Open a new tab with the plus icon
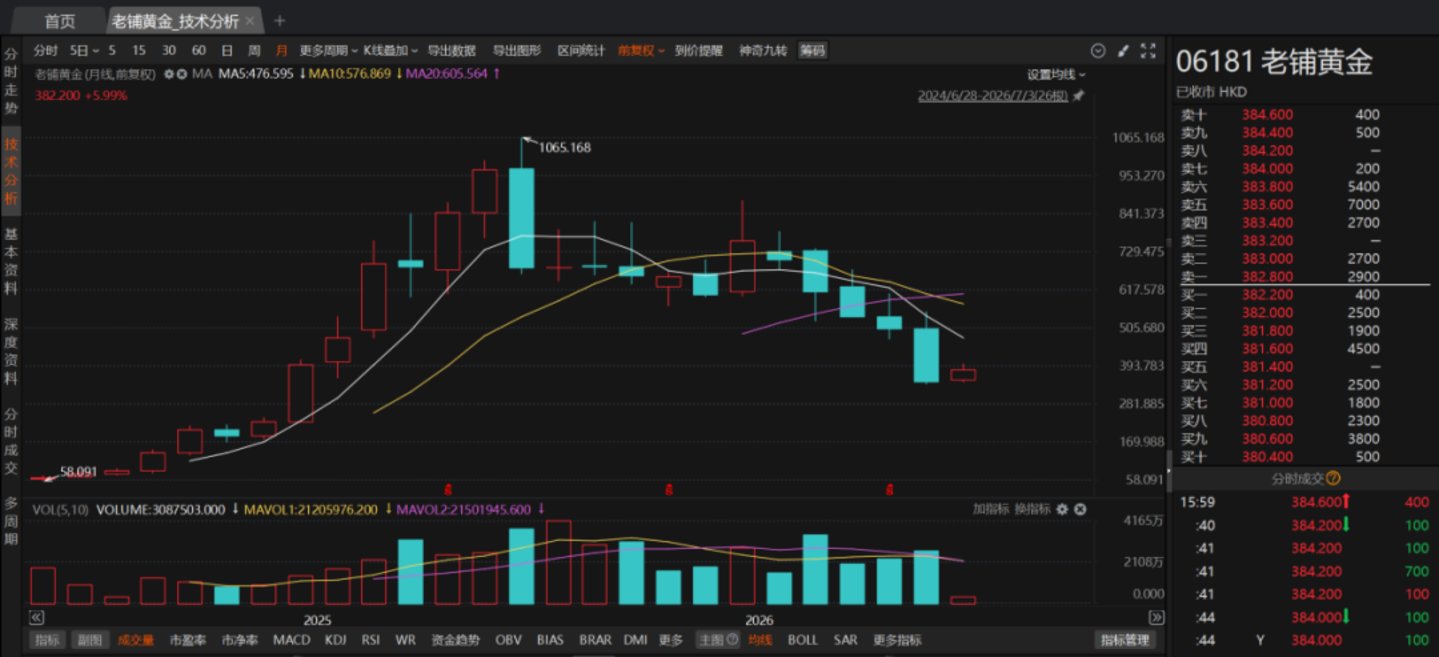Image resolution: width=1439 pixels, height=657 pixels. click(x=279, y=21)
